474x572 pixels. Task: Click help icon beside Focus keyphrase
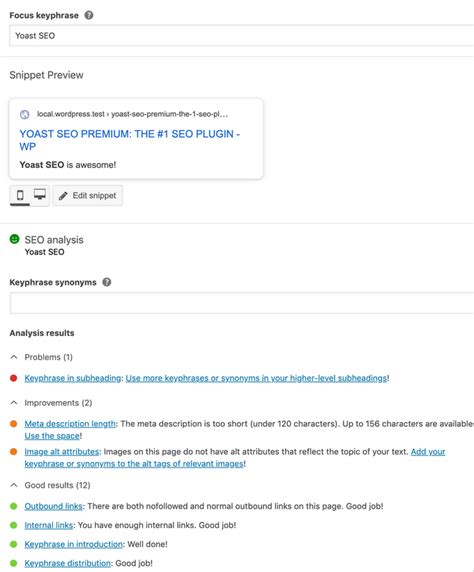(89, 15)
